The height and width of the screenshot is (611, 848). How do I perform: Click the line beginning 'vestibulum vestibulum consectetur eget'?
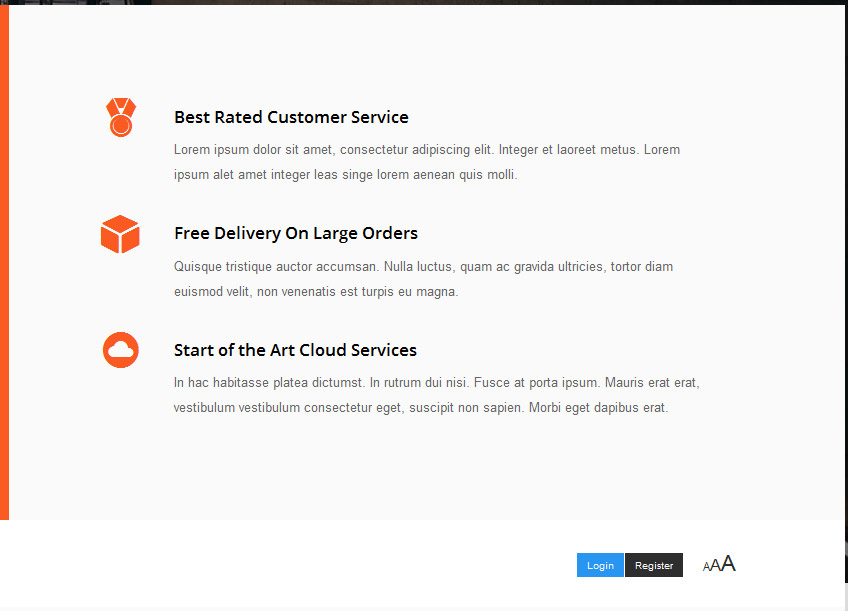421,408
